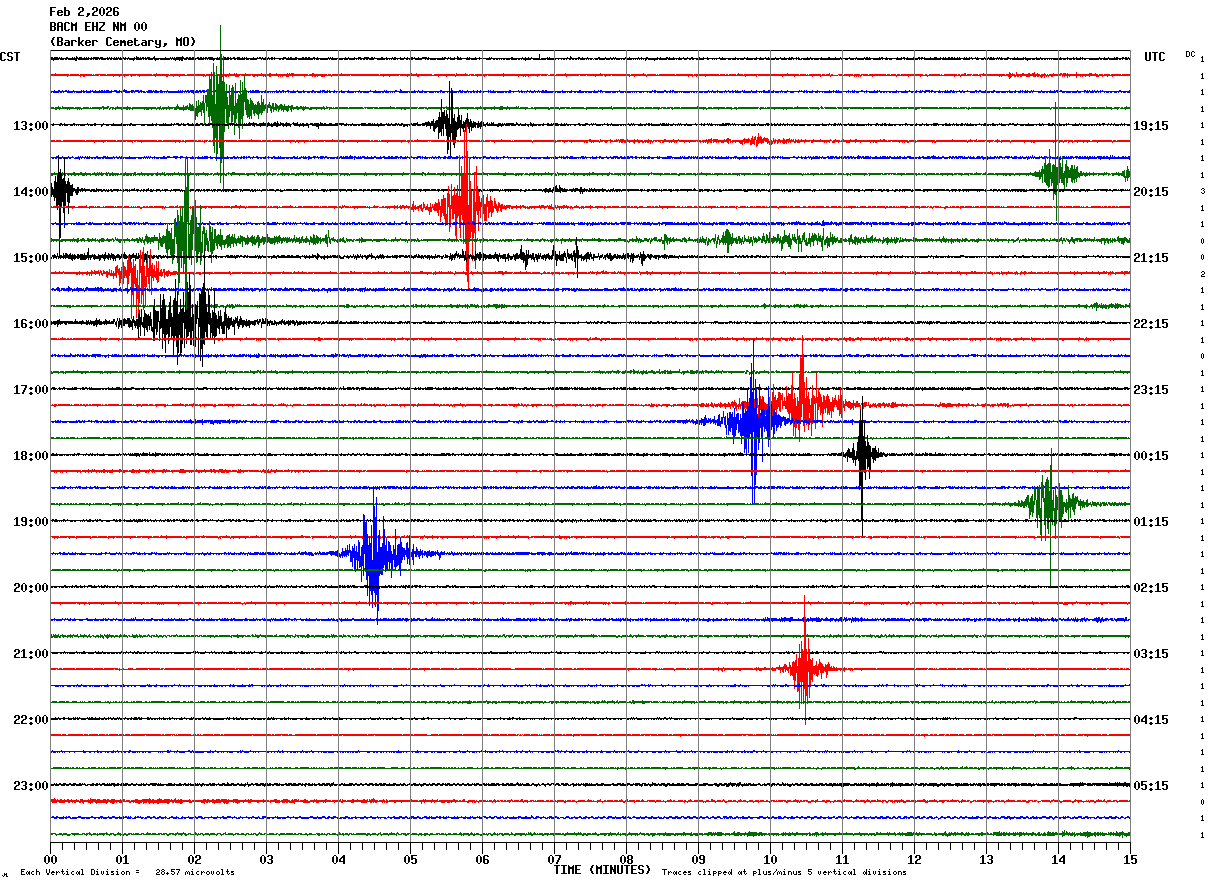Click the 23:00 CST time marker
The image size is (1210, 886).
click(x=30, y=786)
